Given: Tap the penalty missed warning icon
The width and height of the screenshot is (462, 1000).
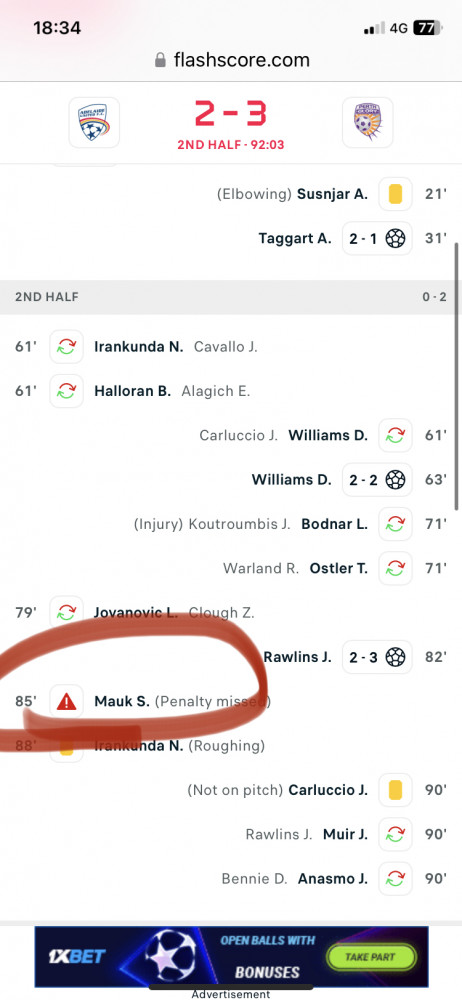Looking at the screenshot, I should 66,702.
